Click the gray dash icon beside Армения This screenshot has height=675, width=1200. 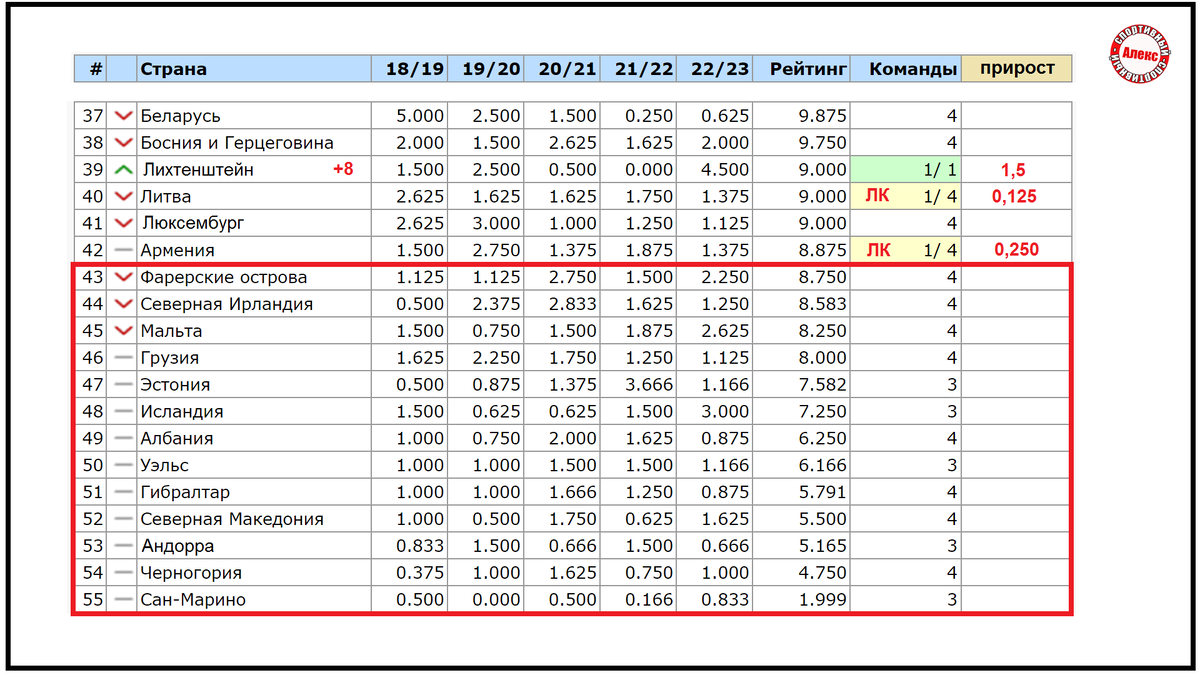pos(124,250)
